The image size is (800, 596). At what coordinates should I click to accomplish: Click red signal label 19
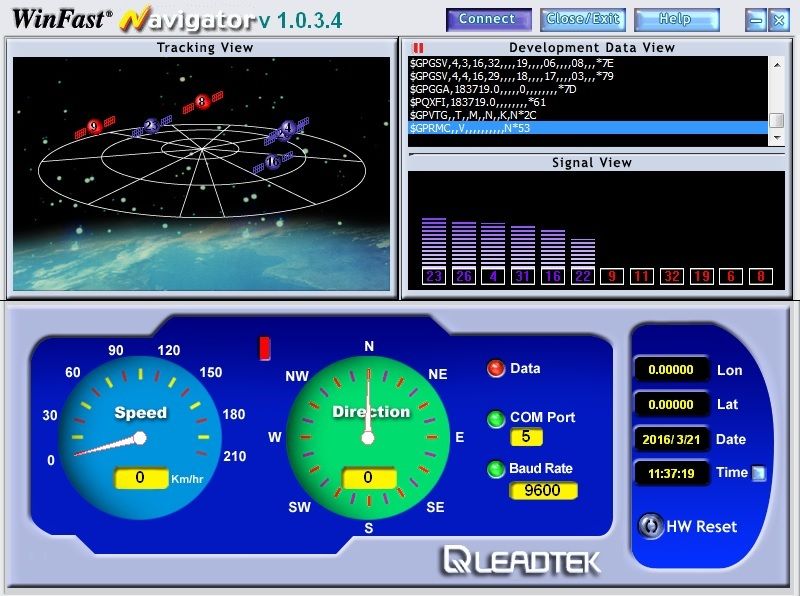[702, 276]
